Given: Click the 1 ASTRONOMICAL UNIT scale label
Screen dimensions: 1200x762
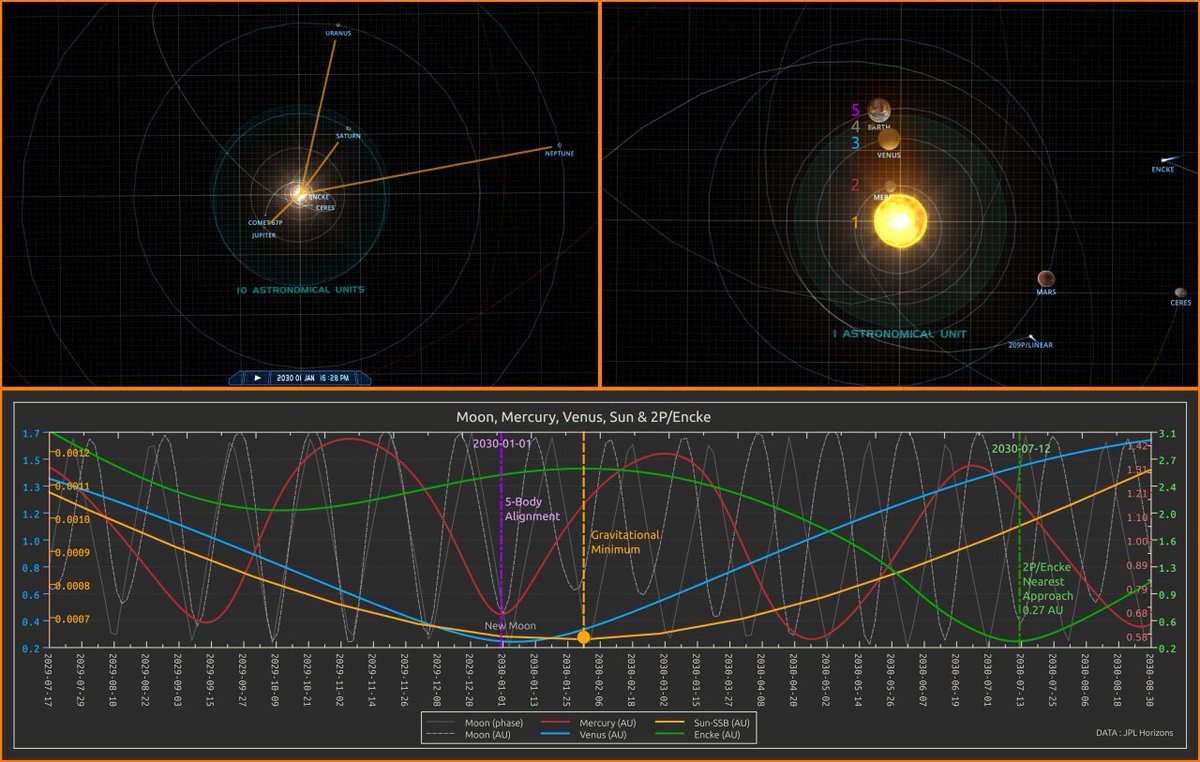Looking at the screenshot, I should 899,334.
